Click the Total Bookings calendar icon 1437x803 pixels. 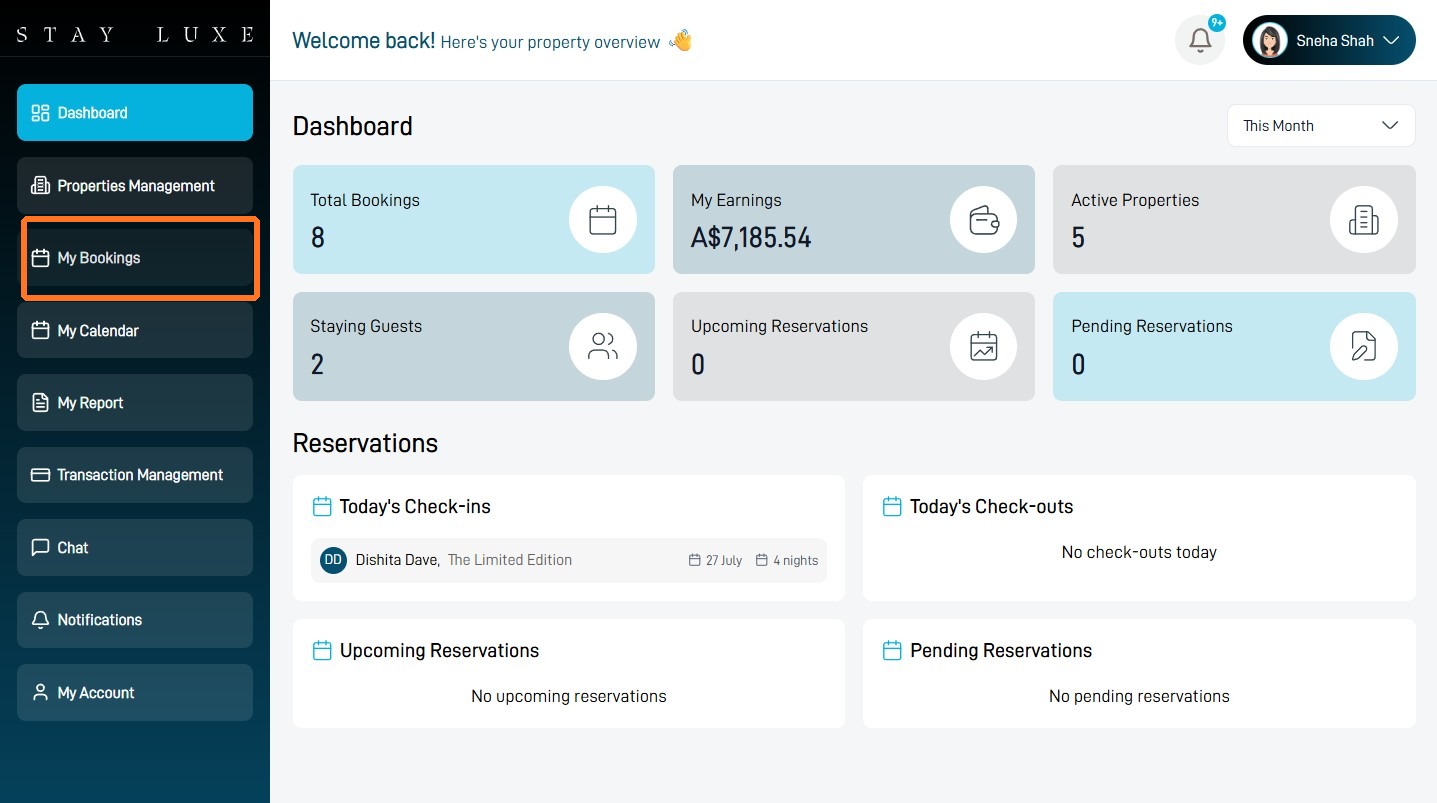coord(603,220)
